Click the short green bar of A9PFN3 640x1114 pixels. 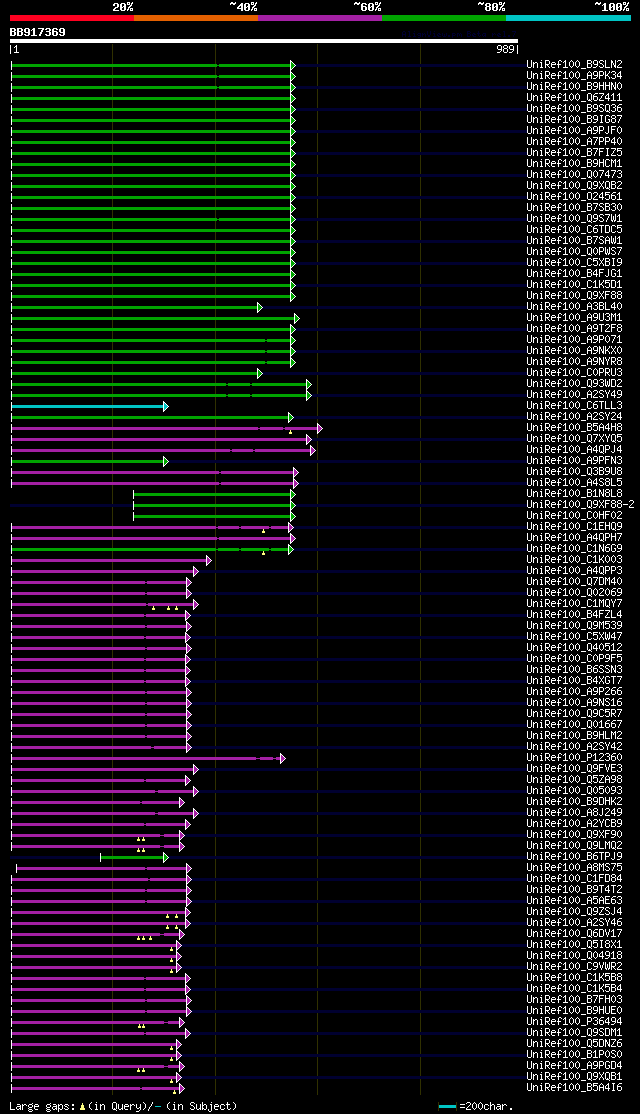coord(90,462)
